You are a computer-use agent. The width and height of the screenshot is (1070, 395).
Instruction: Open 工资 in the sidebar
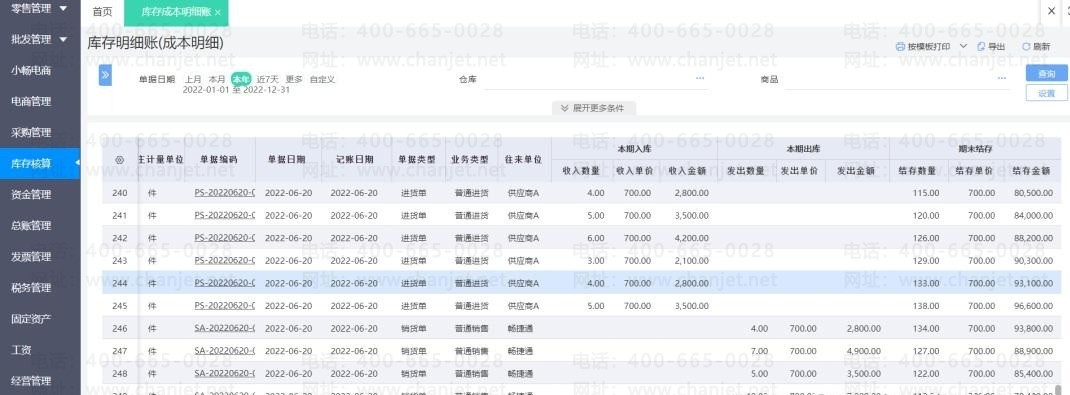(22, 349)
